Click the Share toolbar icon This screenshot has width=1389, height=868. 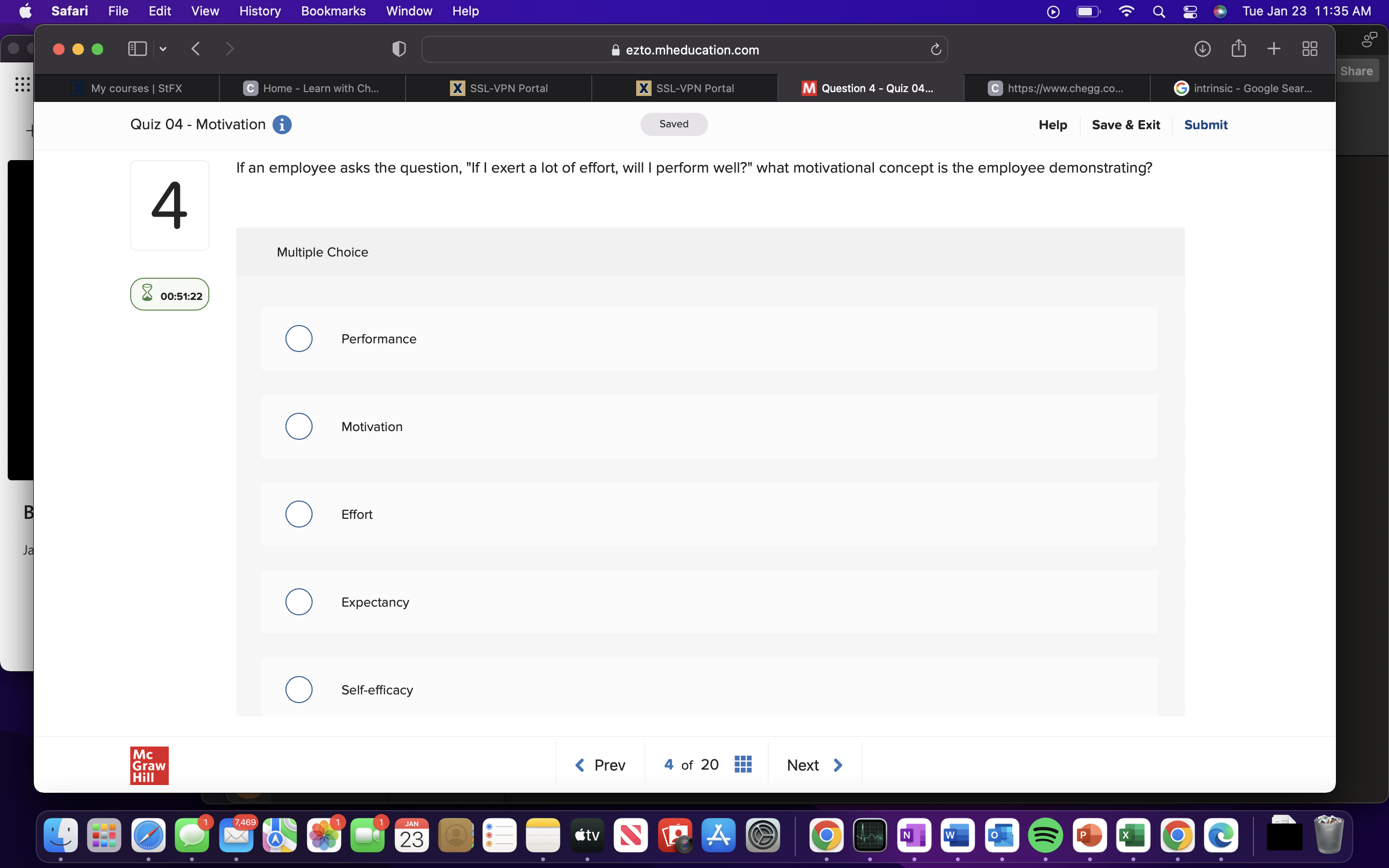tap(1238, 49)
